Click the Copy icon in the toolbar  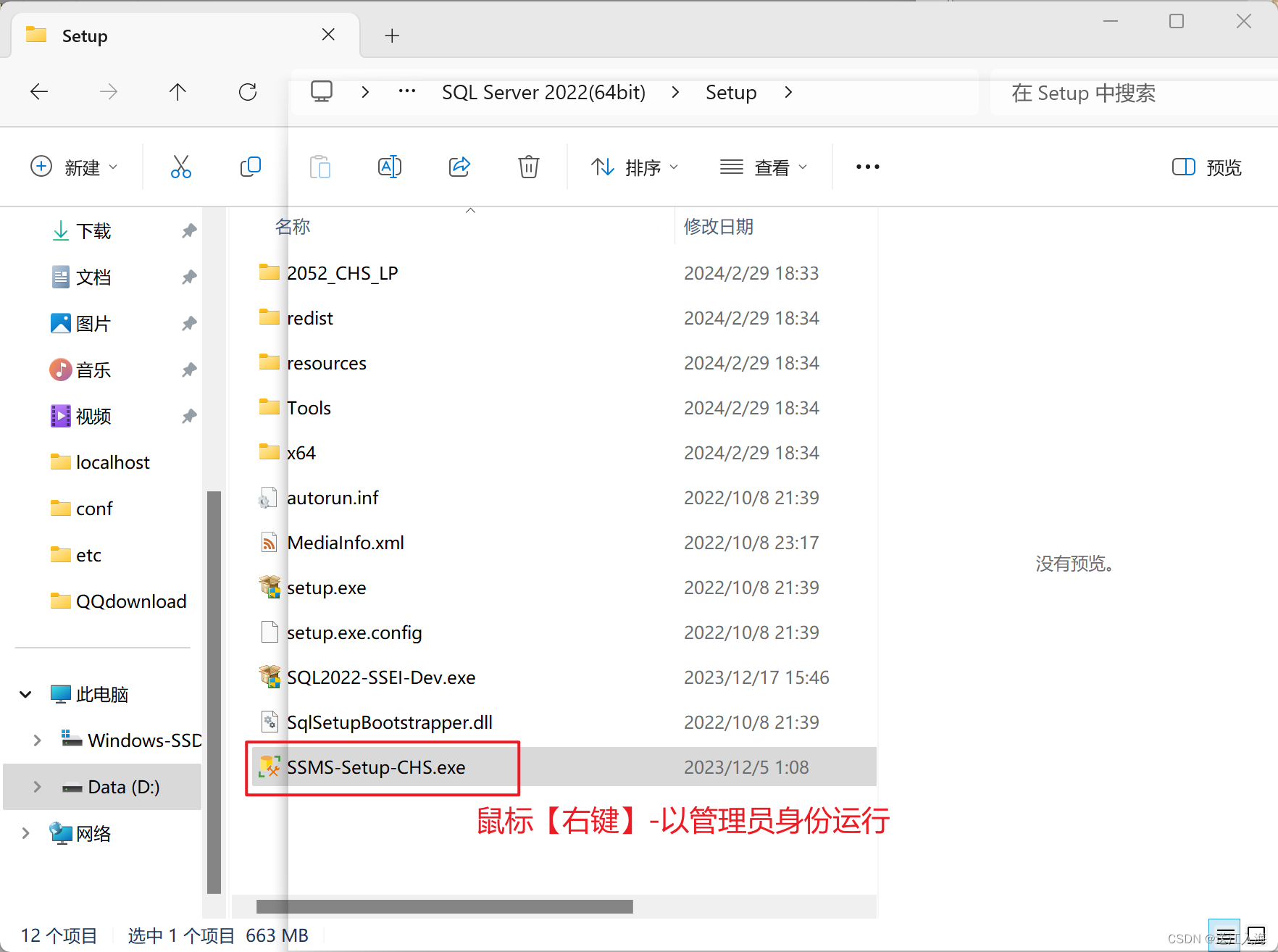[250, 167]
